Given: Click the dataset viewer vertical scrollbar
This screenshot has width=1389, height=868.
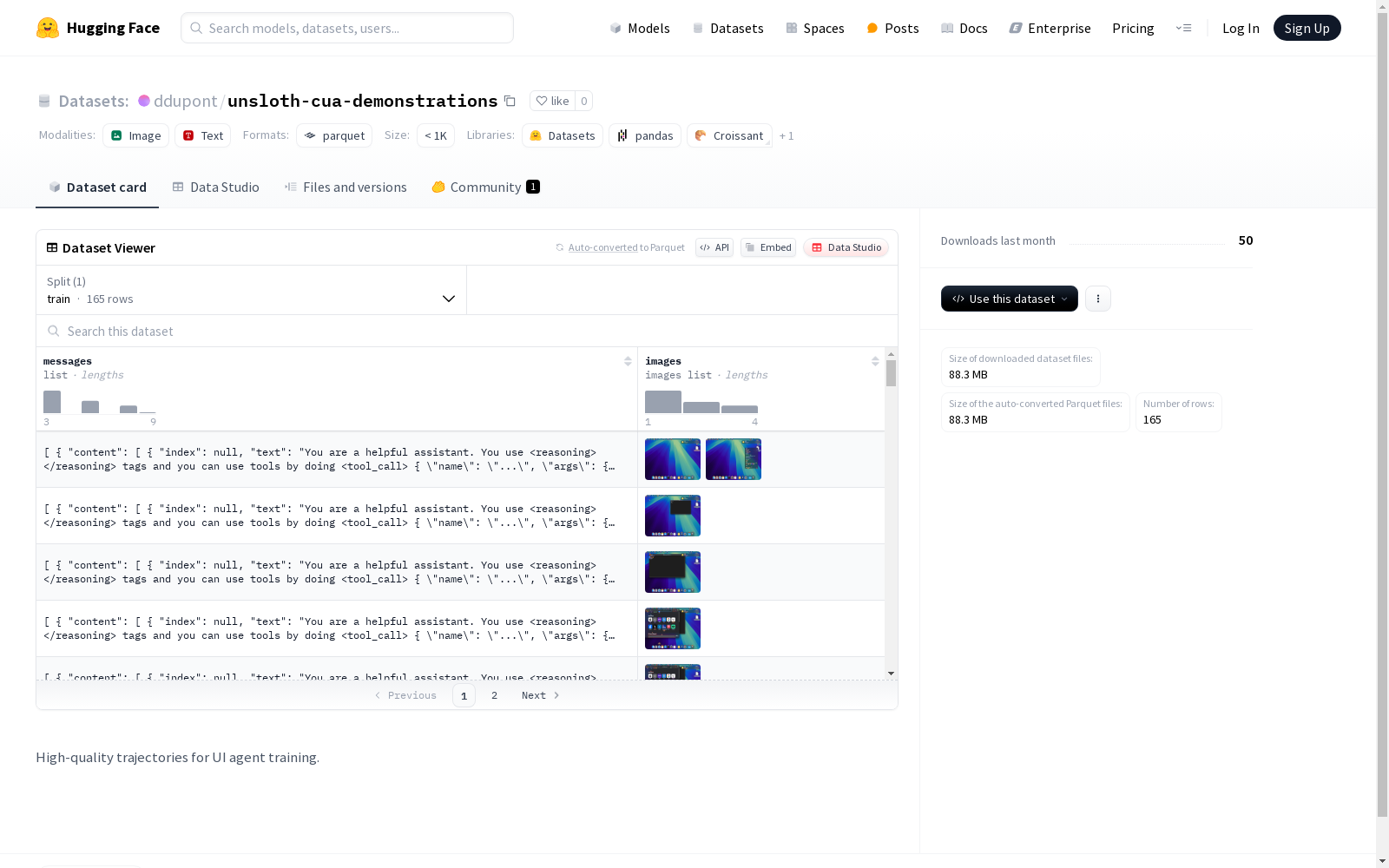Looking at the screenshot, I should 891,373.
